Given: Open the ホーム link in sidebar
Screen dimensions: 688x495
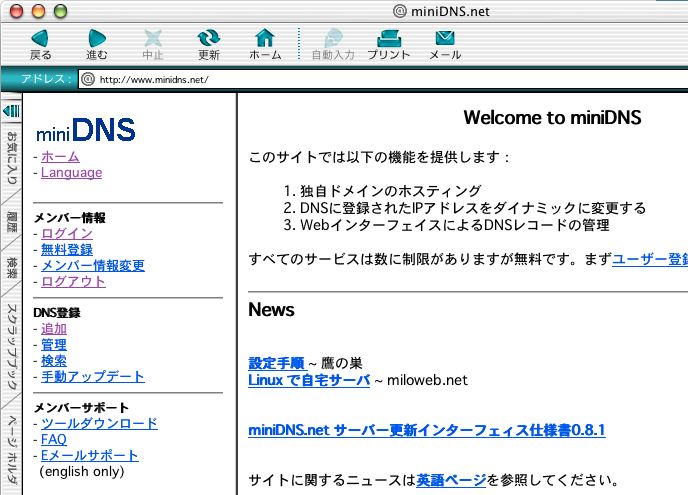Looking at the screenshot, I should point(60,157).
